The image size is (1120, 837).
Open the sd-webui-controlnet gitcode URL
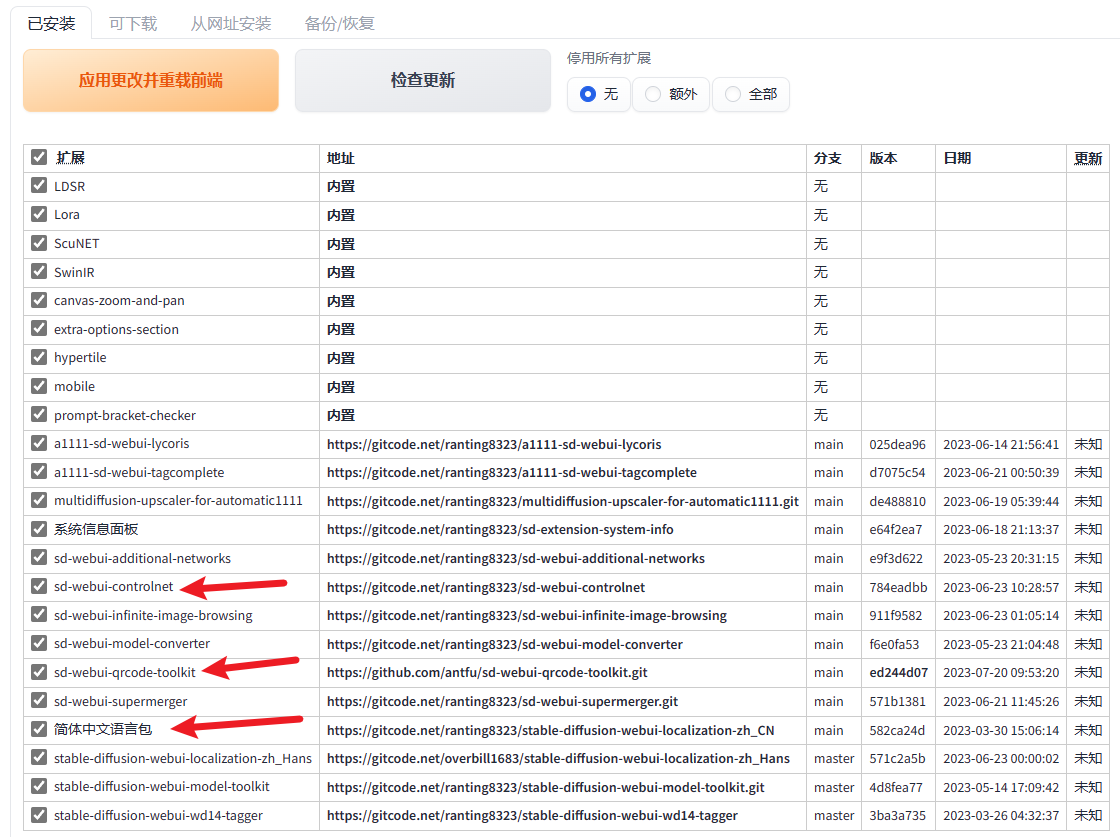click(x=486, y=587)
